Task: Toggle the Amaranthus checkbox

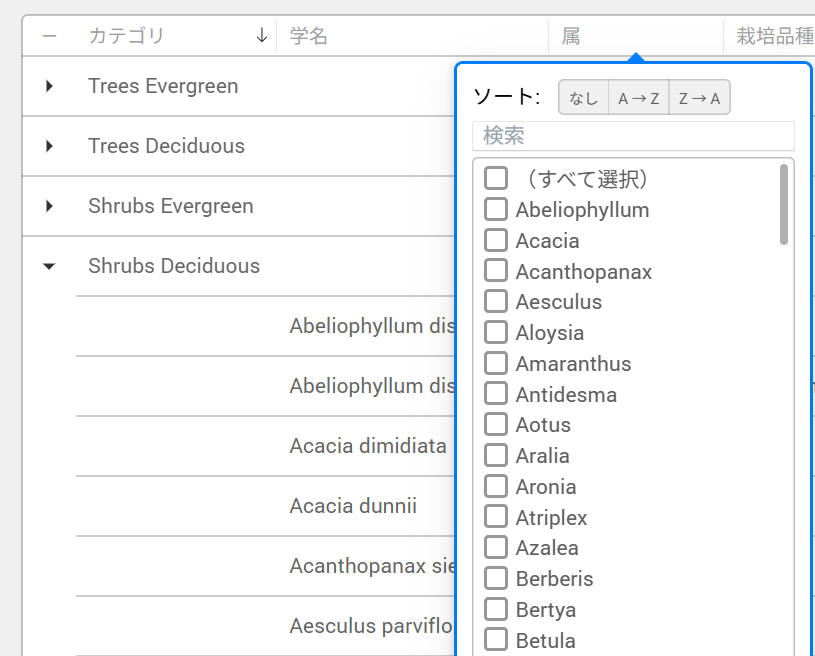Action: 496,364
